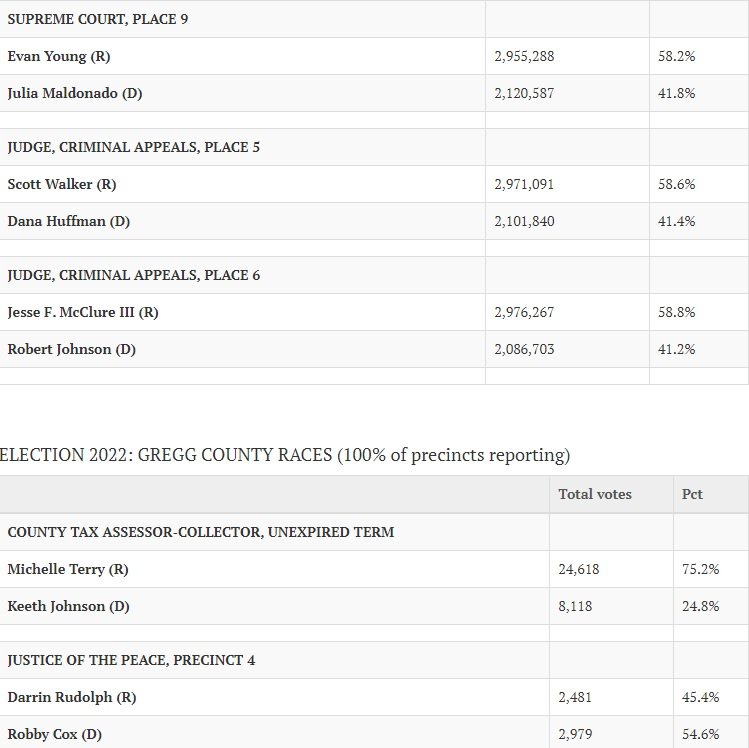Select Robert Johnson's 2,086,703 vote total

(524, 349)
